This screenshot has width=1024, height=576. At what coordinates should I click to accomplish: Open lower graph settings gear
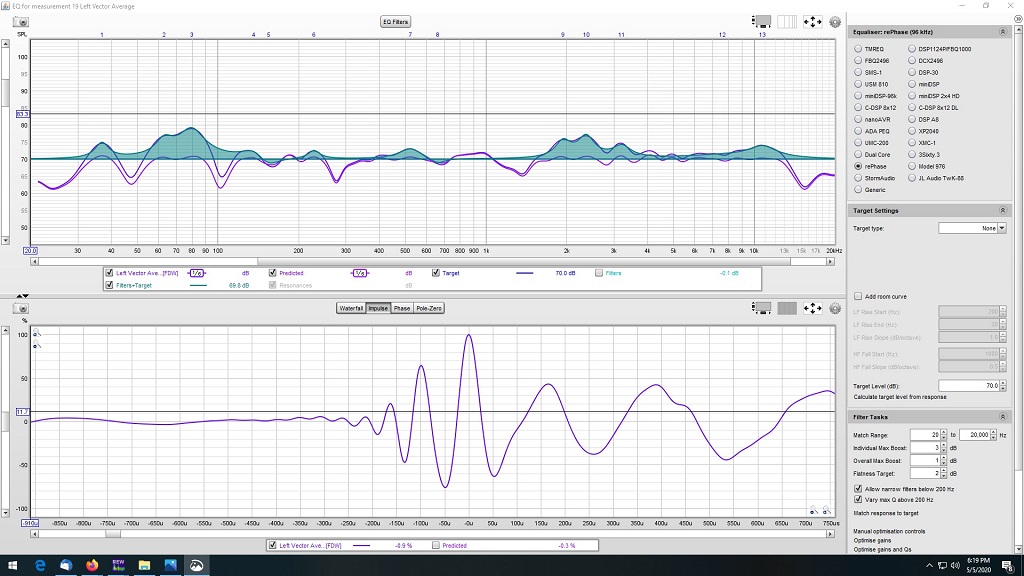click(835, 308)
